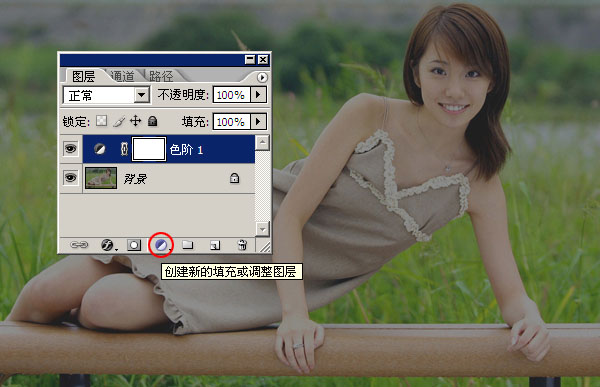This screenshot has height=387, width=600.
Task: Hide the 色阶 1 layer
Action: [x=70, y=149]
